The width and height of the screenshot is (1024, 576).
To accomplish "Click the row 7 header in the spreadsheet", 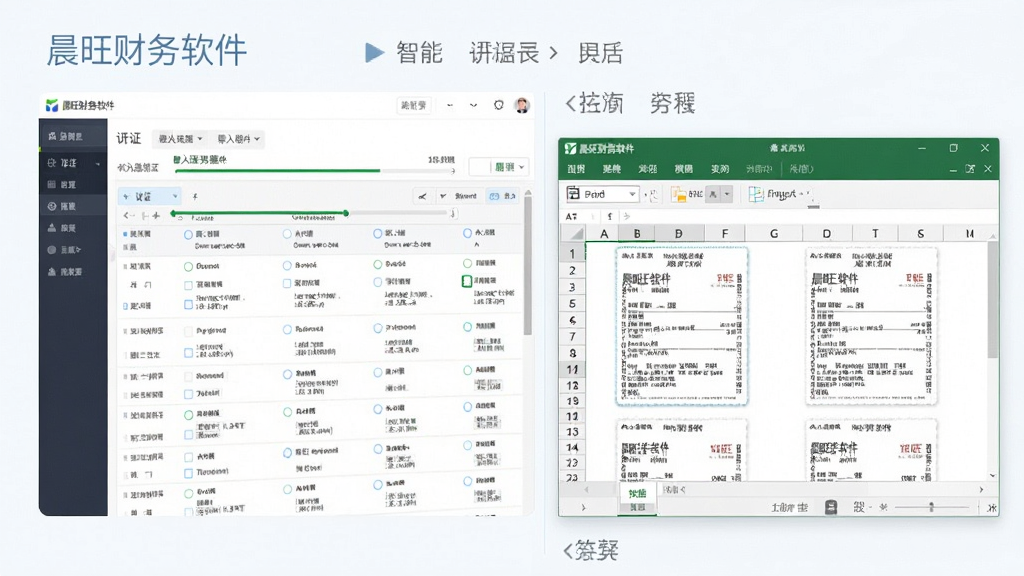I will (573, 336).
